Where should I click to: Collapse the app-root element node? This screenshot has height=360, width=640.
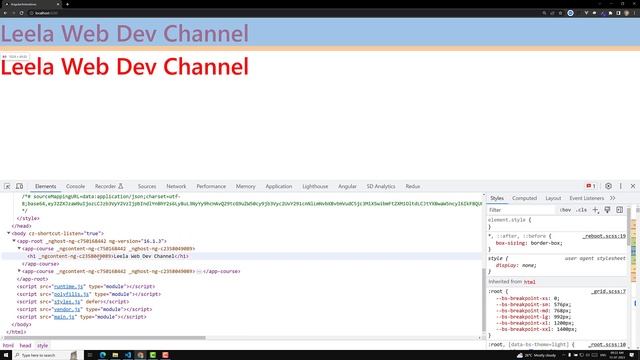point(14,241)
